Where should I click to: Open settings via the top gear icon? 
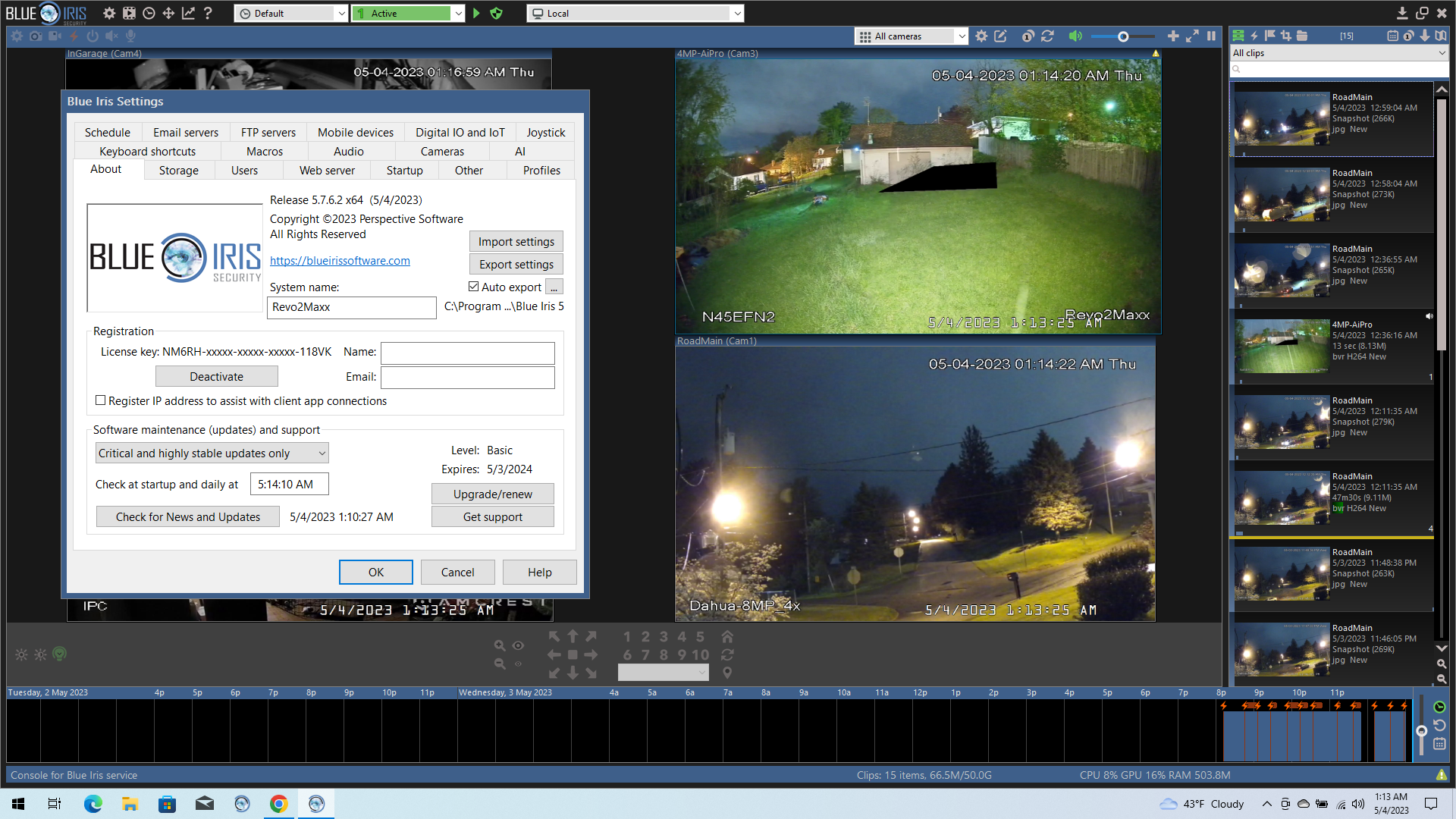pos(109,13)
